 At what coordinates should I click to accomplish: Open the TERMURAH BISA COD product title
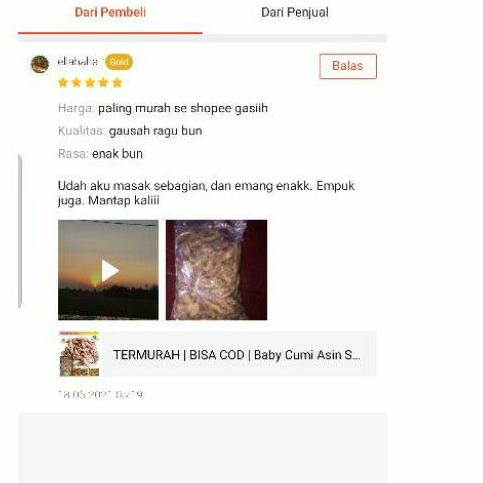click(237, 355)
